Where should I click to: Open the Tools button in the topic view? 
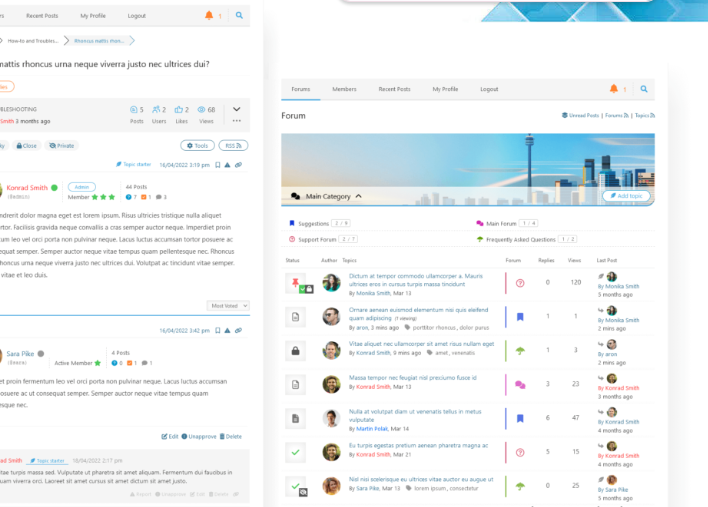pyautogui.click(x=196, y=145)
